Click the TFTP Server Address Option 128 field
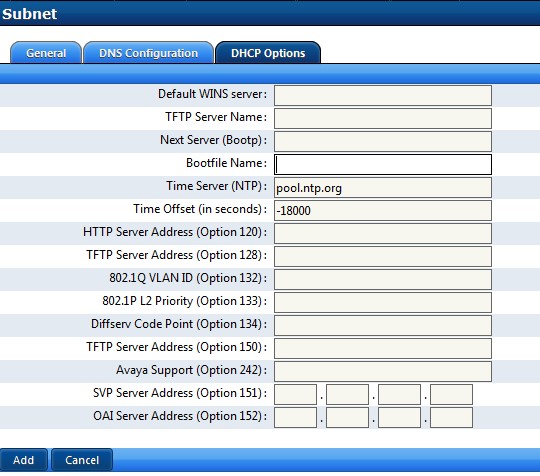540x476 pixels. pos(383,256)
